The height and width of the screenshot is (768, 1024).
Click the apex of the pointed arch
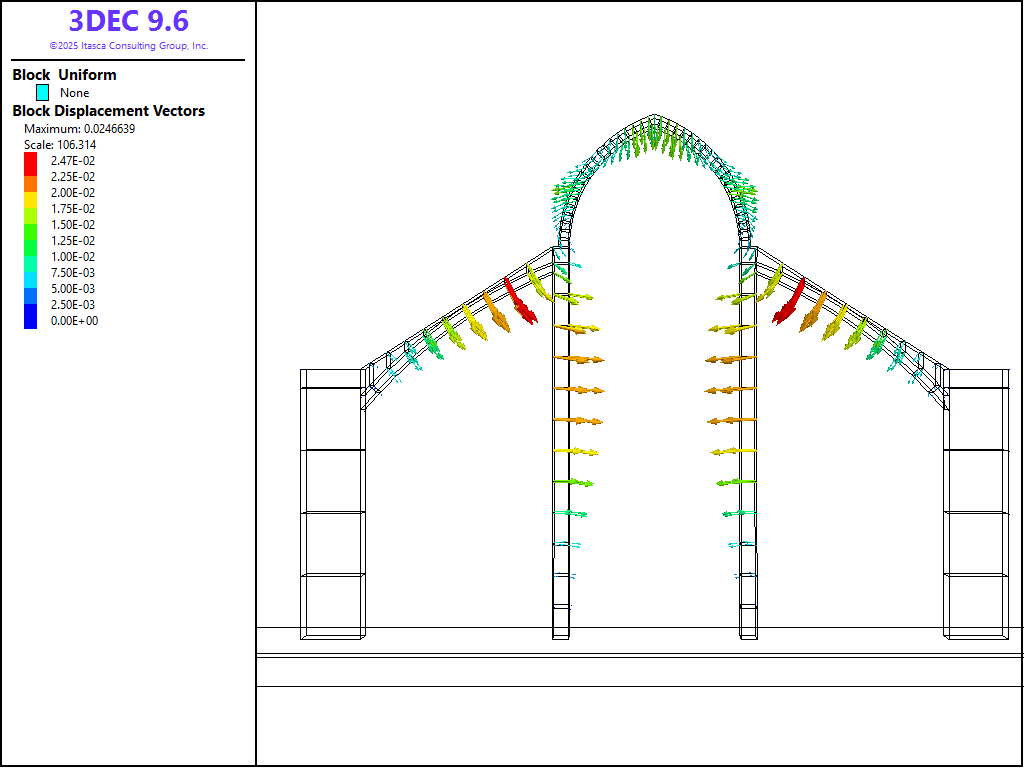click(x=654, y=118)
